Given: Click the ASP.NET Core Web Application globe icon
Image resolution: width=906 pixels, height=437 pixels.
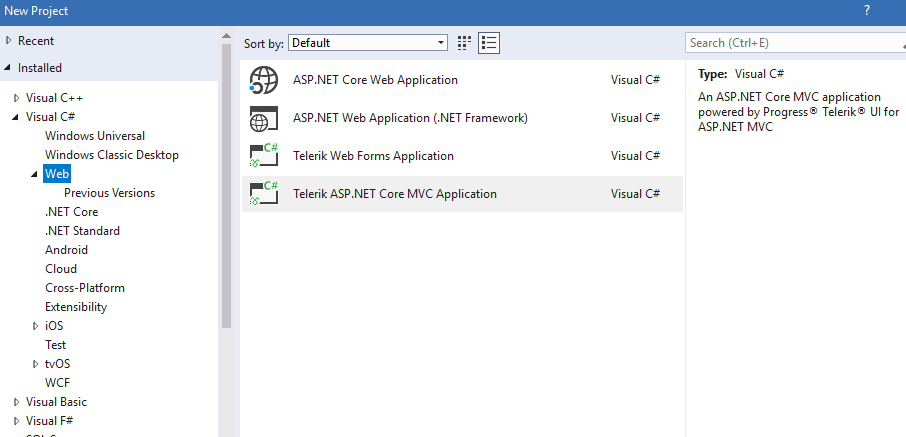Looking at the screenshot, I should click(x=264, y=80).
